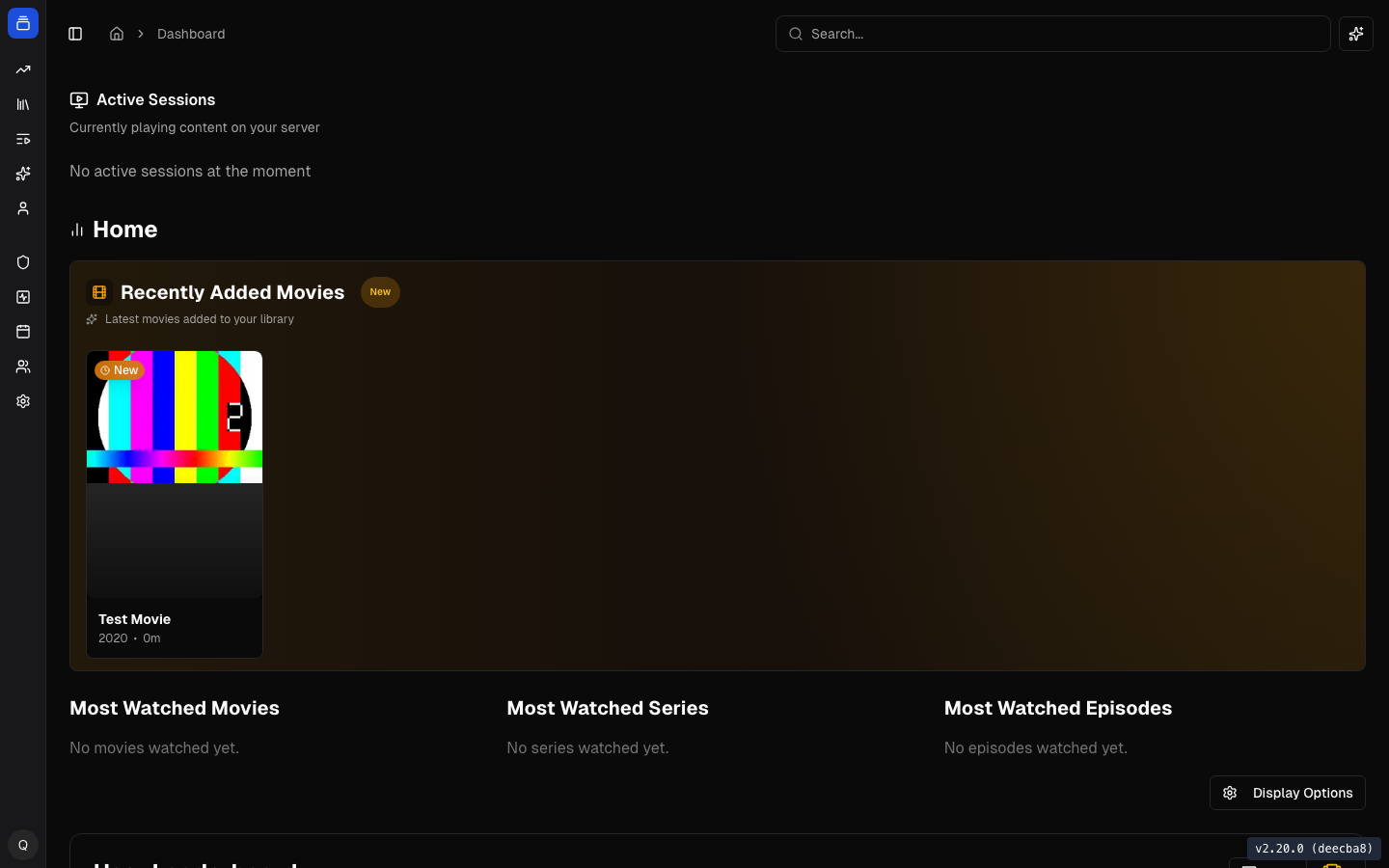The width and height of the screenshot is (1389, 868).
Task: Click the Home section heading
Action: (125, 230)
